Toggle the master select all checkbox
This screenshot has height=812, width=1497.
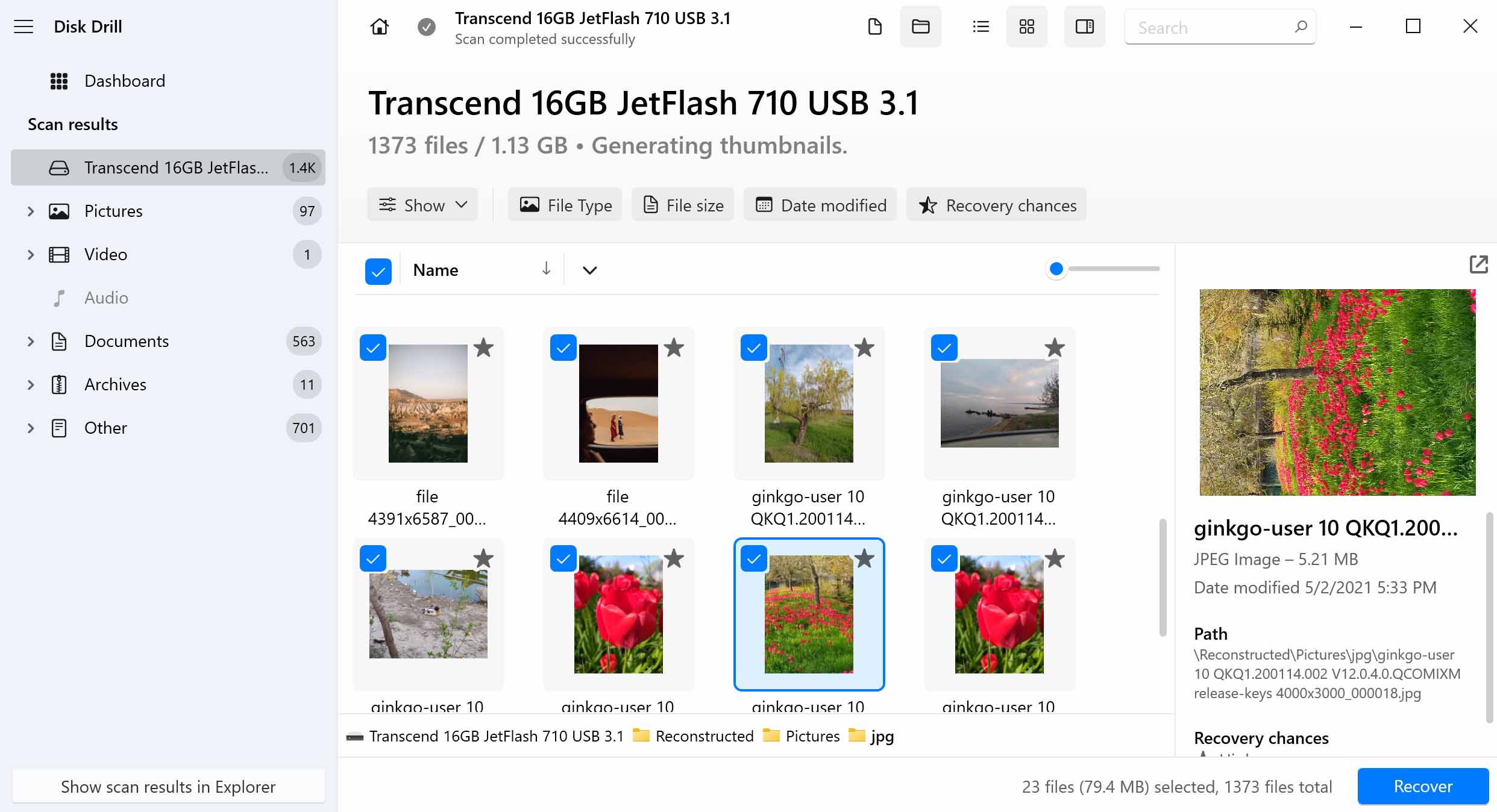coord(379,270)
